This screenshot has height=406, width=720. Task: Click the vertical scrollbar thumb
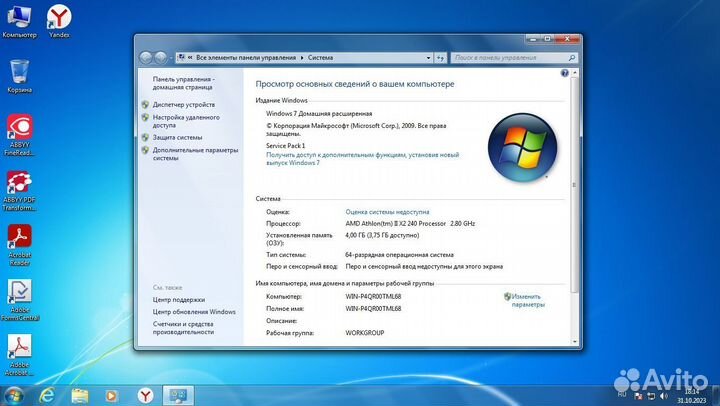pos(574,185)
